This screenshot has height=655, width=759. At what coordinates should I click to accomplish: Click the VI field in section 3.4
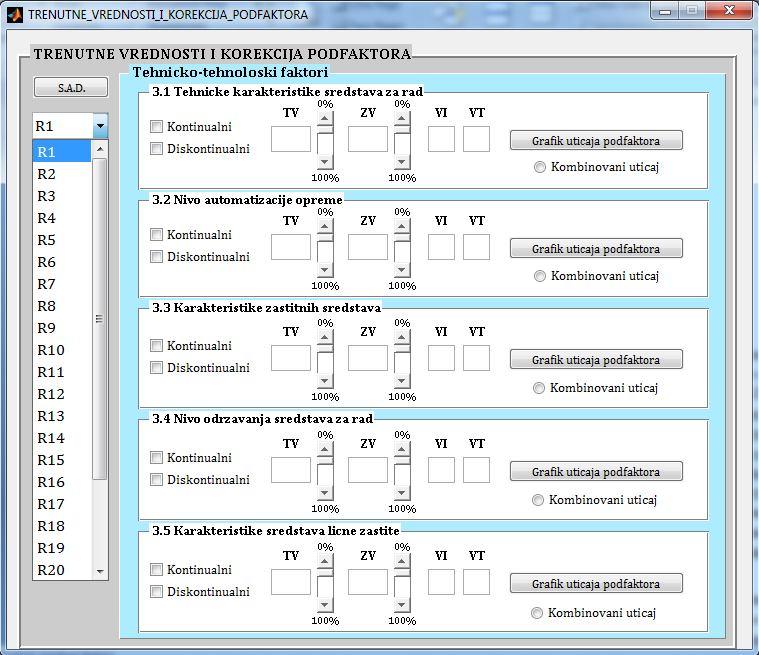click(x=441, y=470)
